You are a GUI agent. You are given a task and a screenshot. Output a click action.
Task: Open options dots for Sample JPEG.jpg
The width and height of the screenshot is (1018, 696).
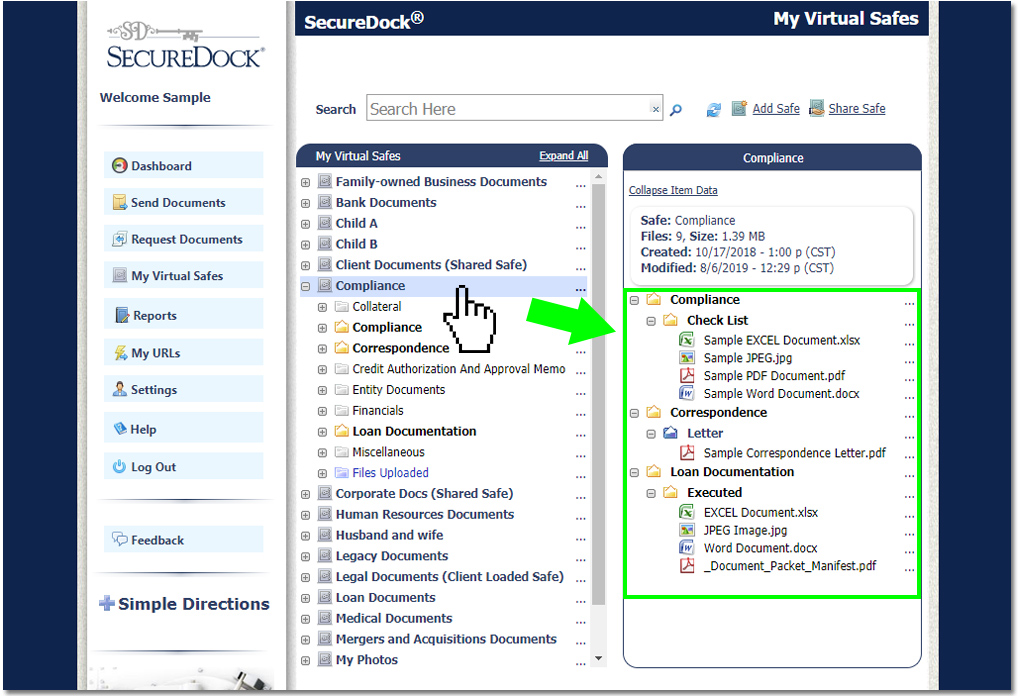(x=909, y=361)
